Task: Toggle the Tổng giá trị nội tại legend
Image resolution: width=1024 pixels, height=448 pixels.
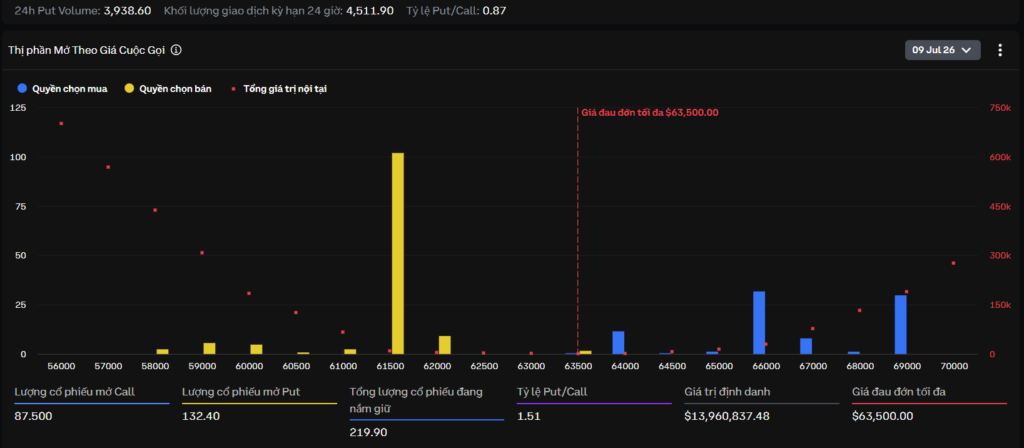Action: 279,89
